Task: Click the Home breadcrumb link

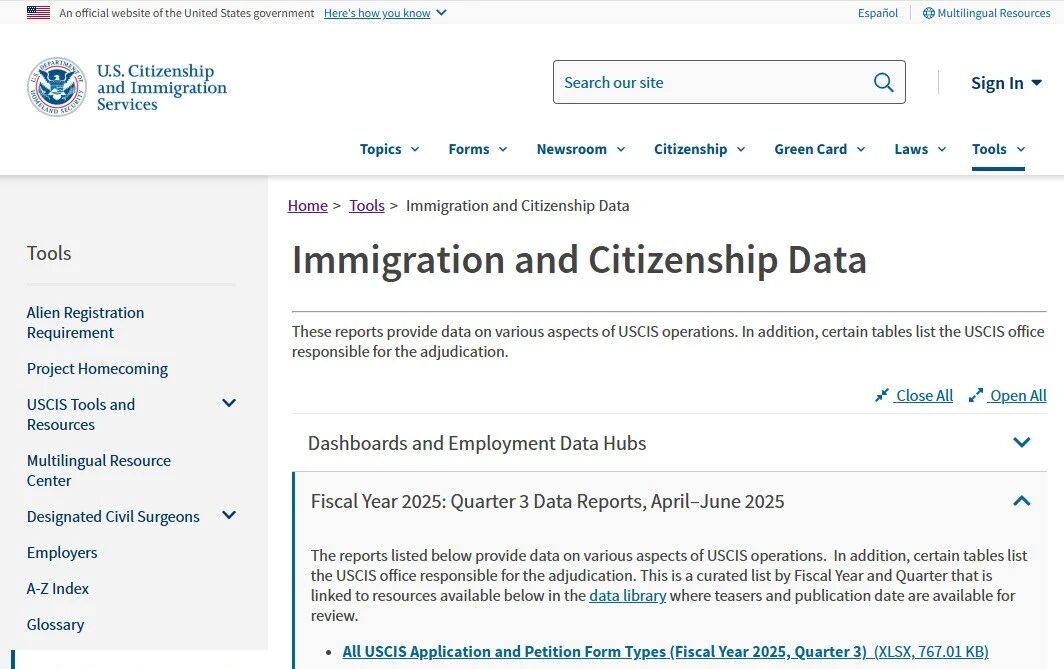Action: point(307,206)
